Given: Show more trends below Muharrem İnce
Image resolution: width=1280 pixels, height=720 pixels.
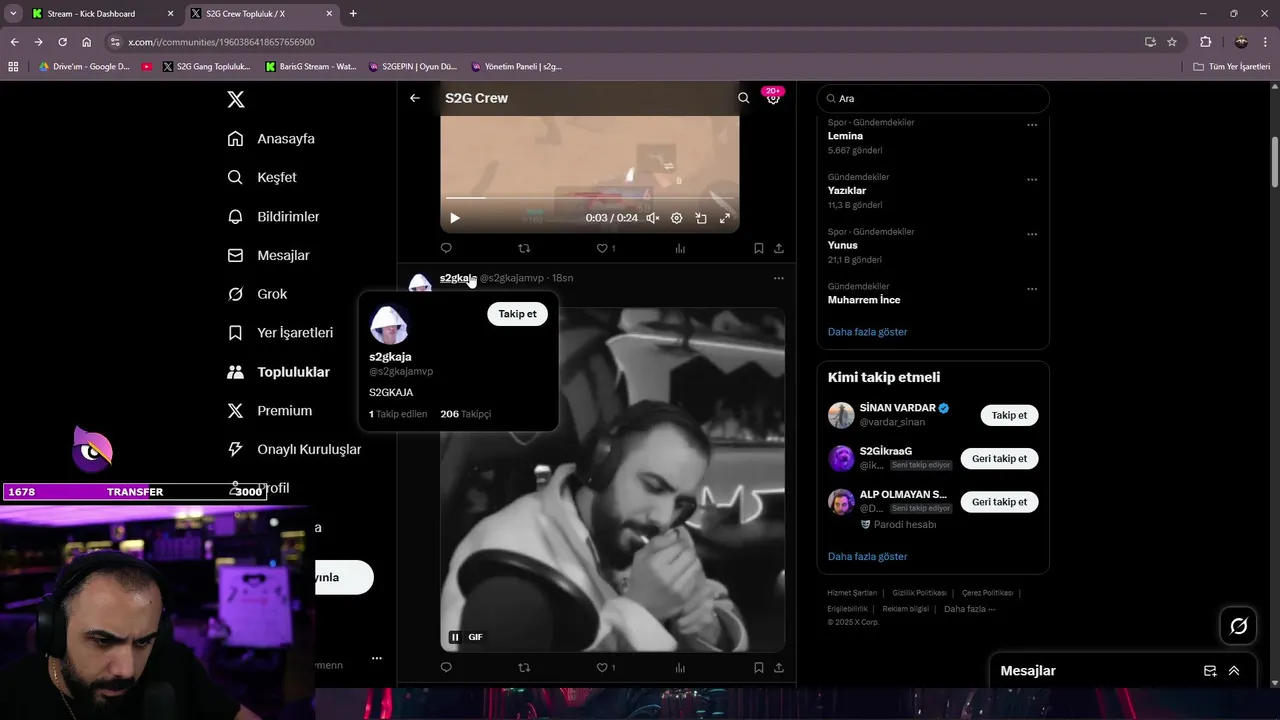Looking at the screenshot, I should tap(867, 332).
